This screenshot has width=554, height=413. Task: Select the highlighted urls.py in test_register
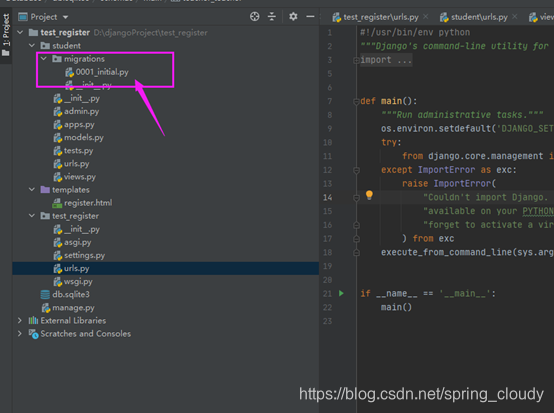165,268
